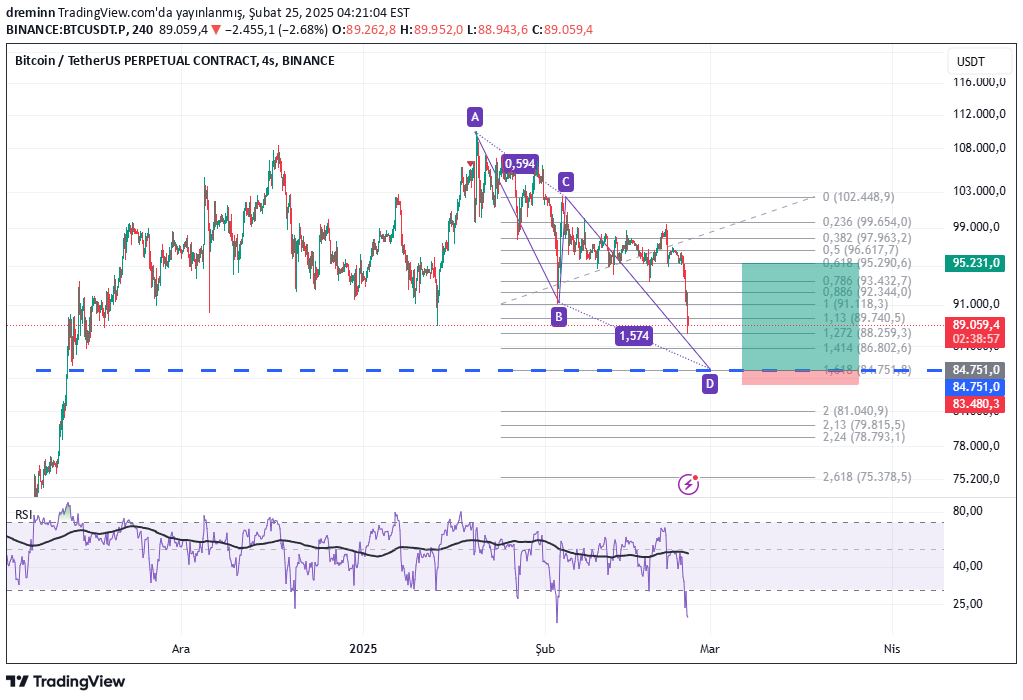Select the green take-profit zone box

click(x=800, y=315)
